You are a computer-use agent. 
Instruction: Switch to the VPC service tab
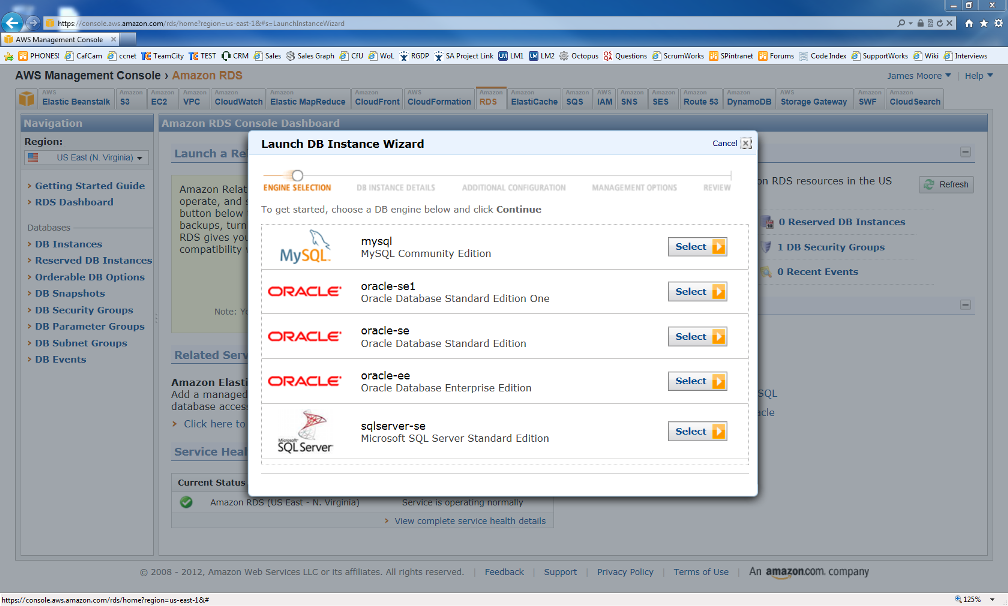194,99
